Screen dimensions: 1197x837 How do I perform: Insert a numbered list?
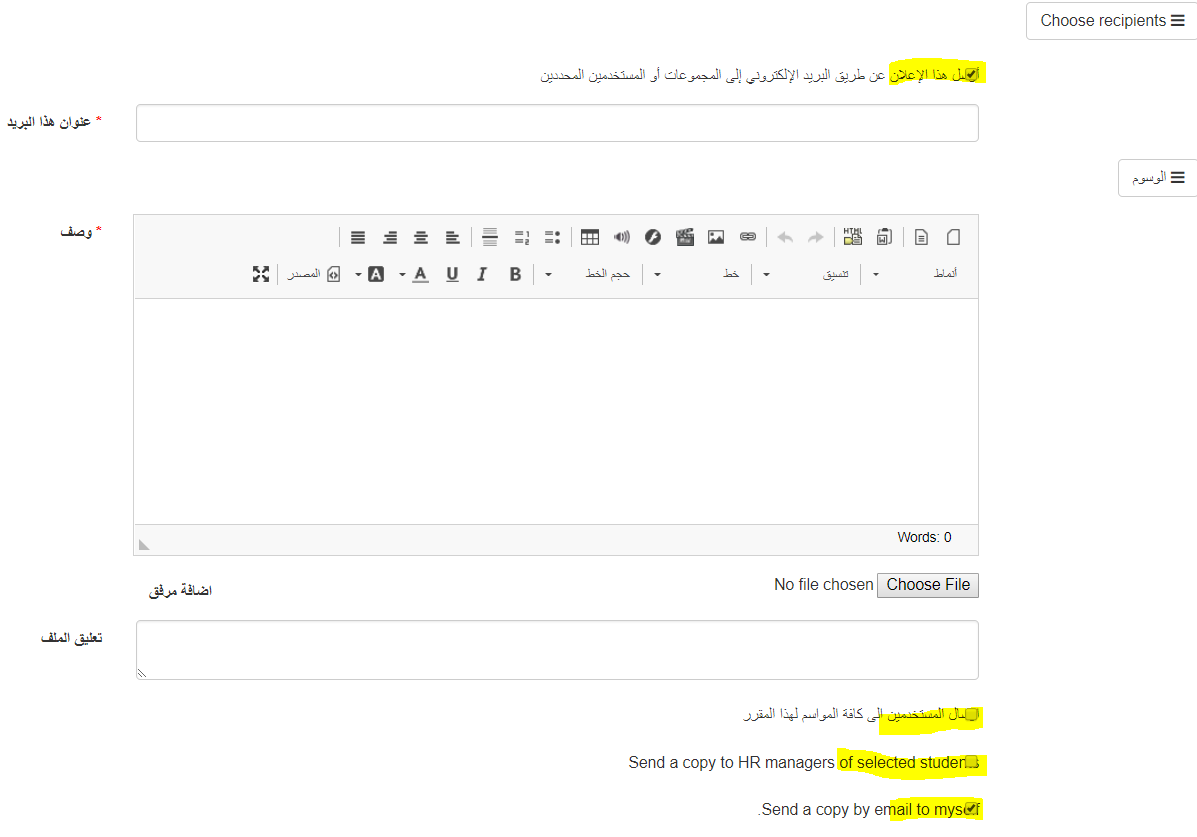522,238
